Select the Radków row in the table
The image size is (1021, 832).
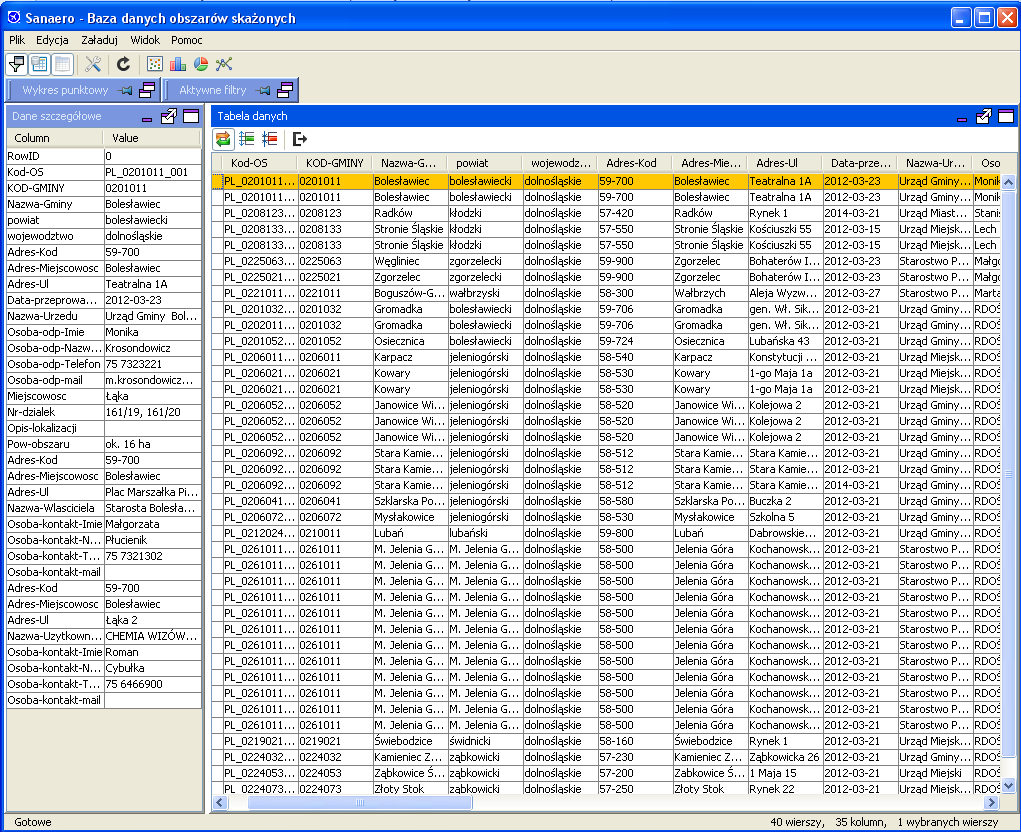[x=606, y=213]
